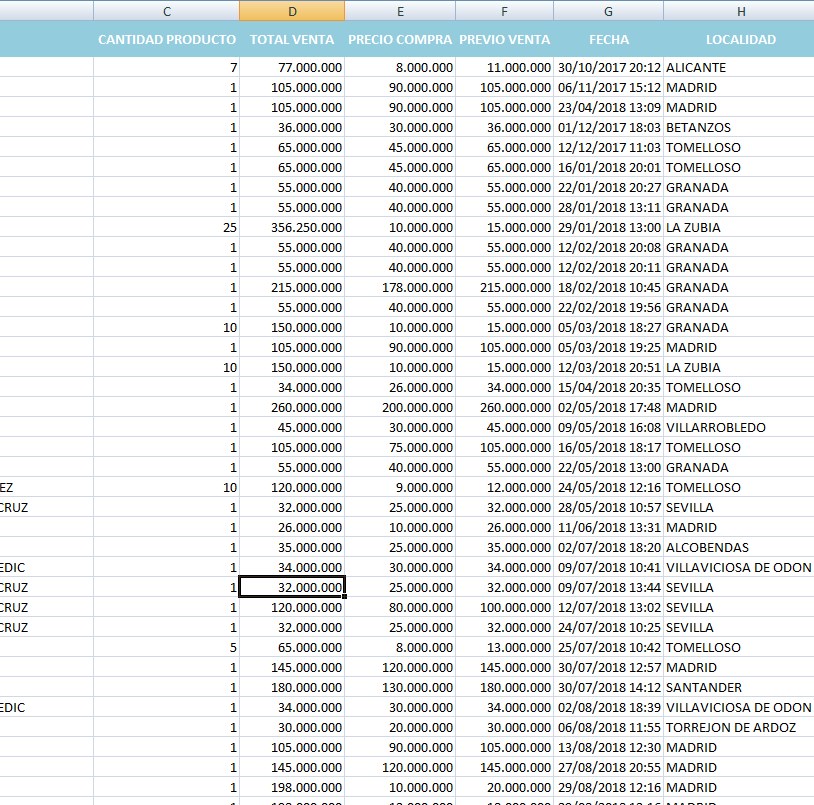Select the date cell 30/10/2017 20:12
Screen dimensions: 814x805
(608, 67)
